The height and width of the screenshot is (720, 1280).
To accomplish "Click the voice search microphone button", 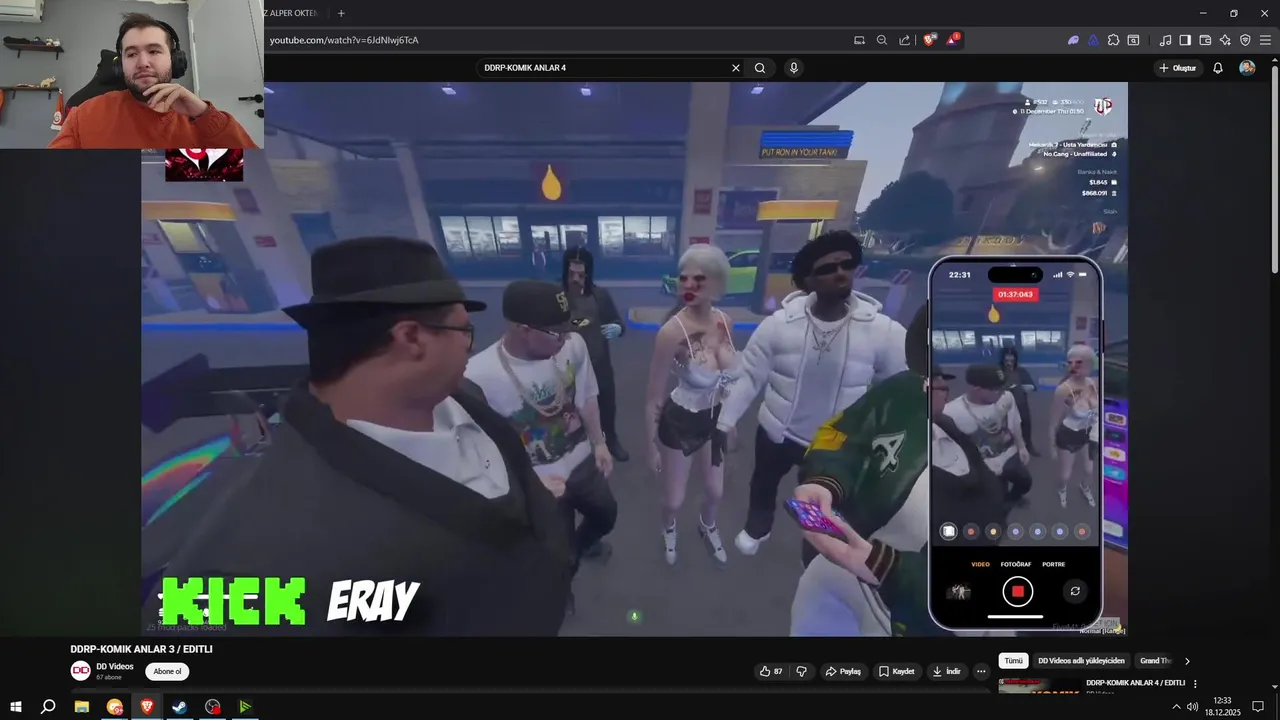I will (794, 68).
